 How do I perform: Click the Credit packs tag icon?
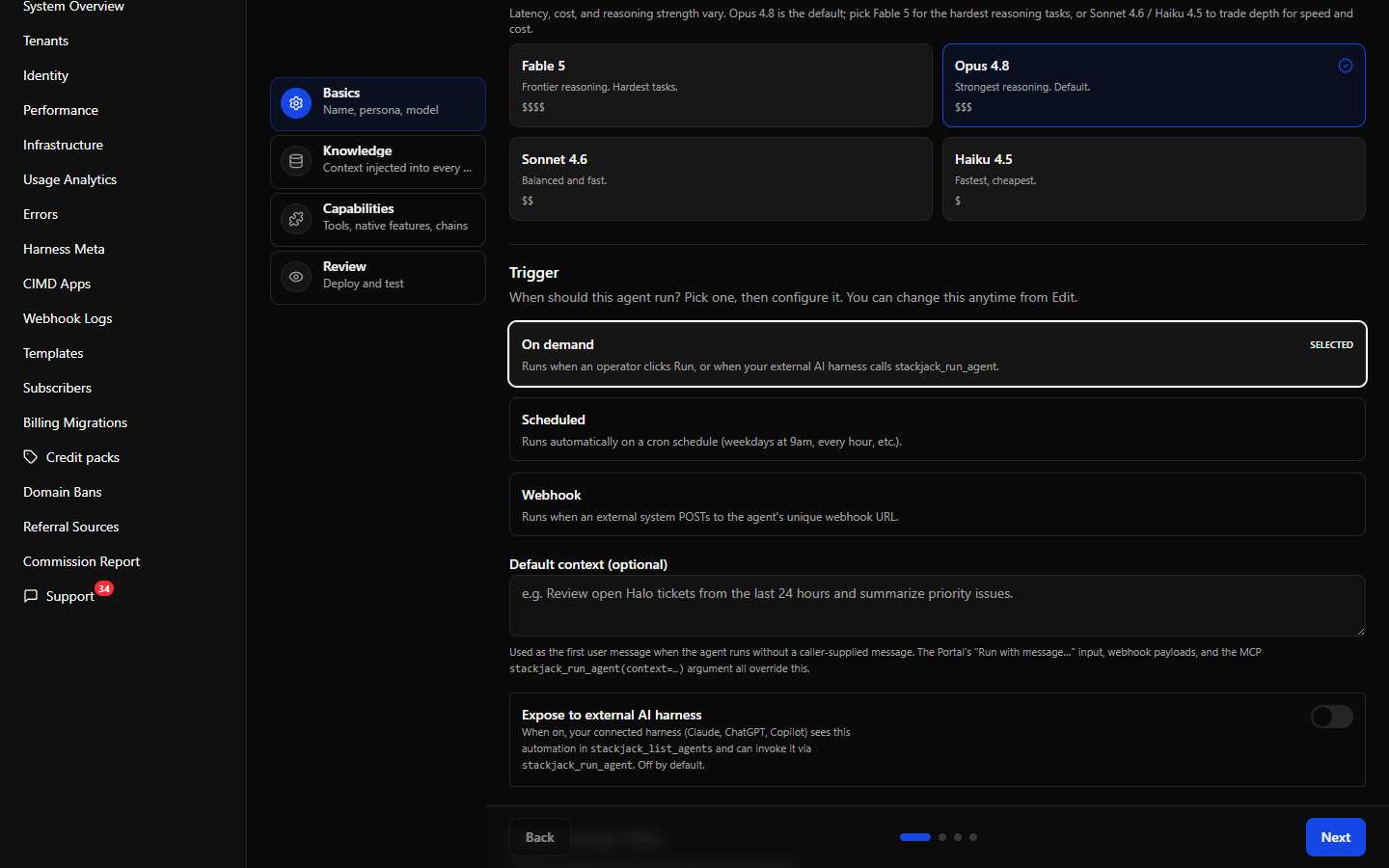pyautogui.click(x=31, y=457)
